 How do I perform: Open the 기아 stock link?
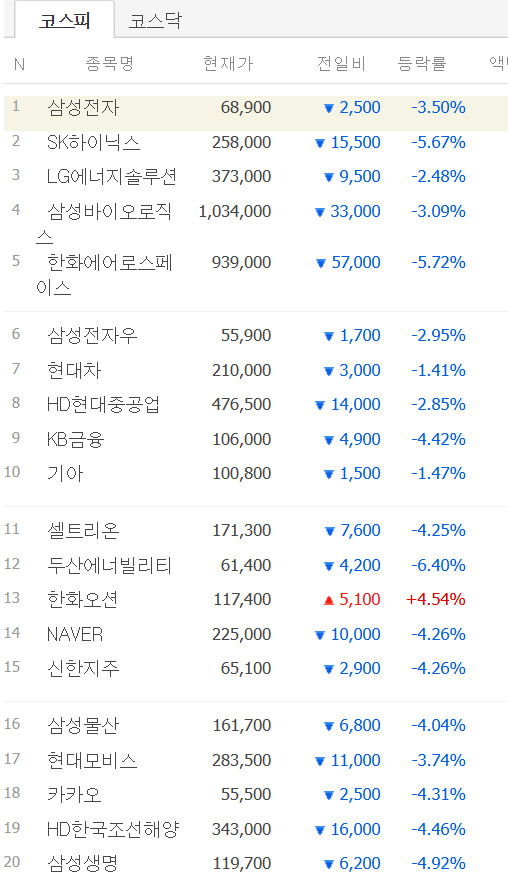(x=65, y=473)
